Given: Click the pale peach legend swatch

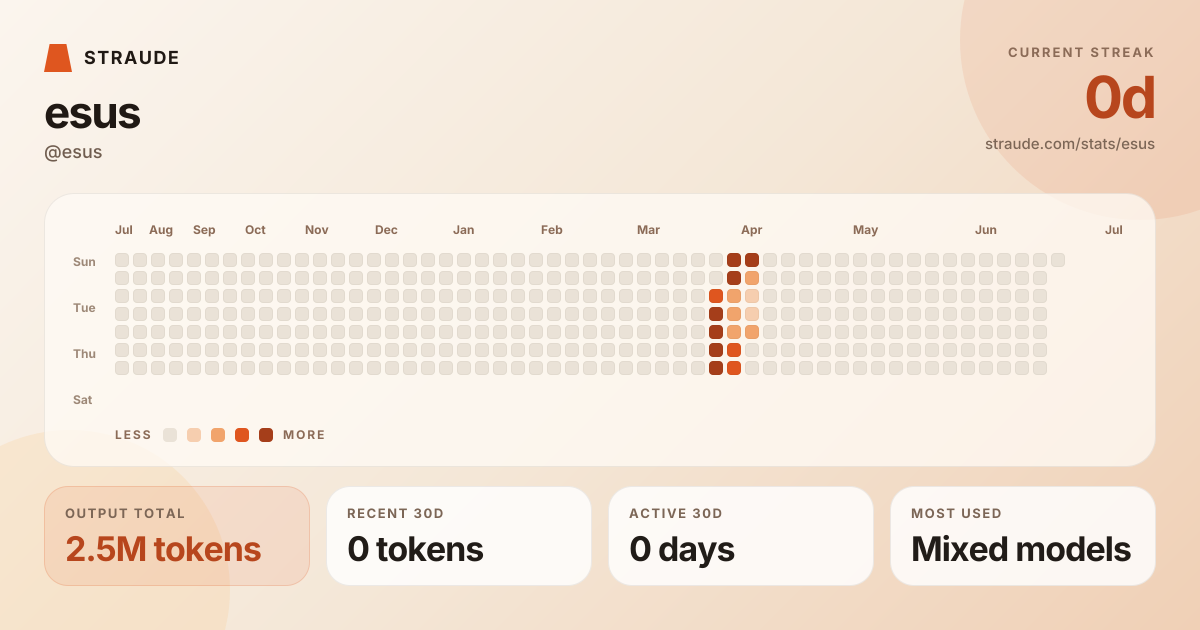Looking at the screenshot, I should pyautogui.click(x=194, y=435).
